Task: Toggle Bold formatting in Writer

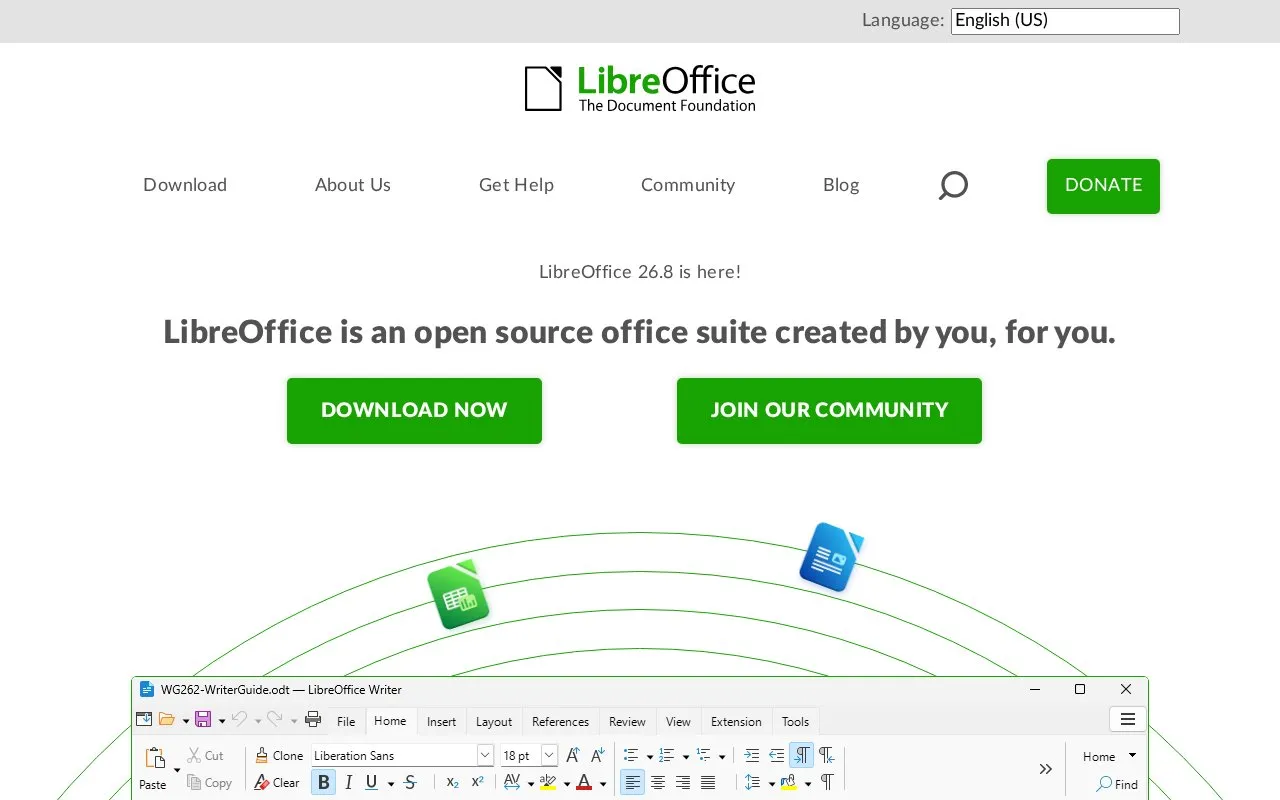Action: click(x=323, y=782)
